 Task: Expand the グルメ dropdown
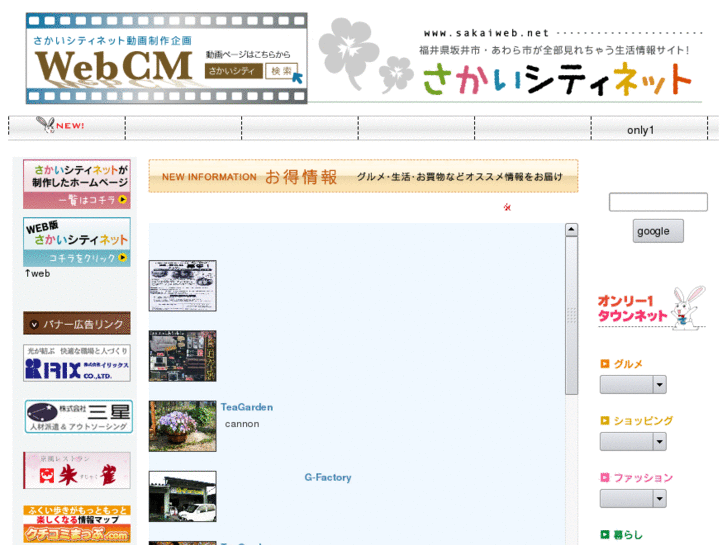(633, 385)
